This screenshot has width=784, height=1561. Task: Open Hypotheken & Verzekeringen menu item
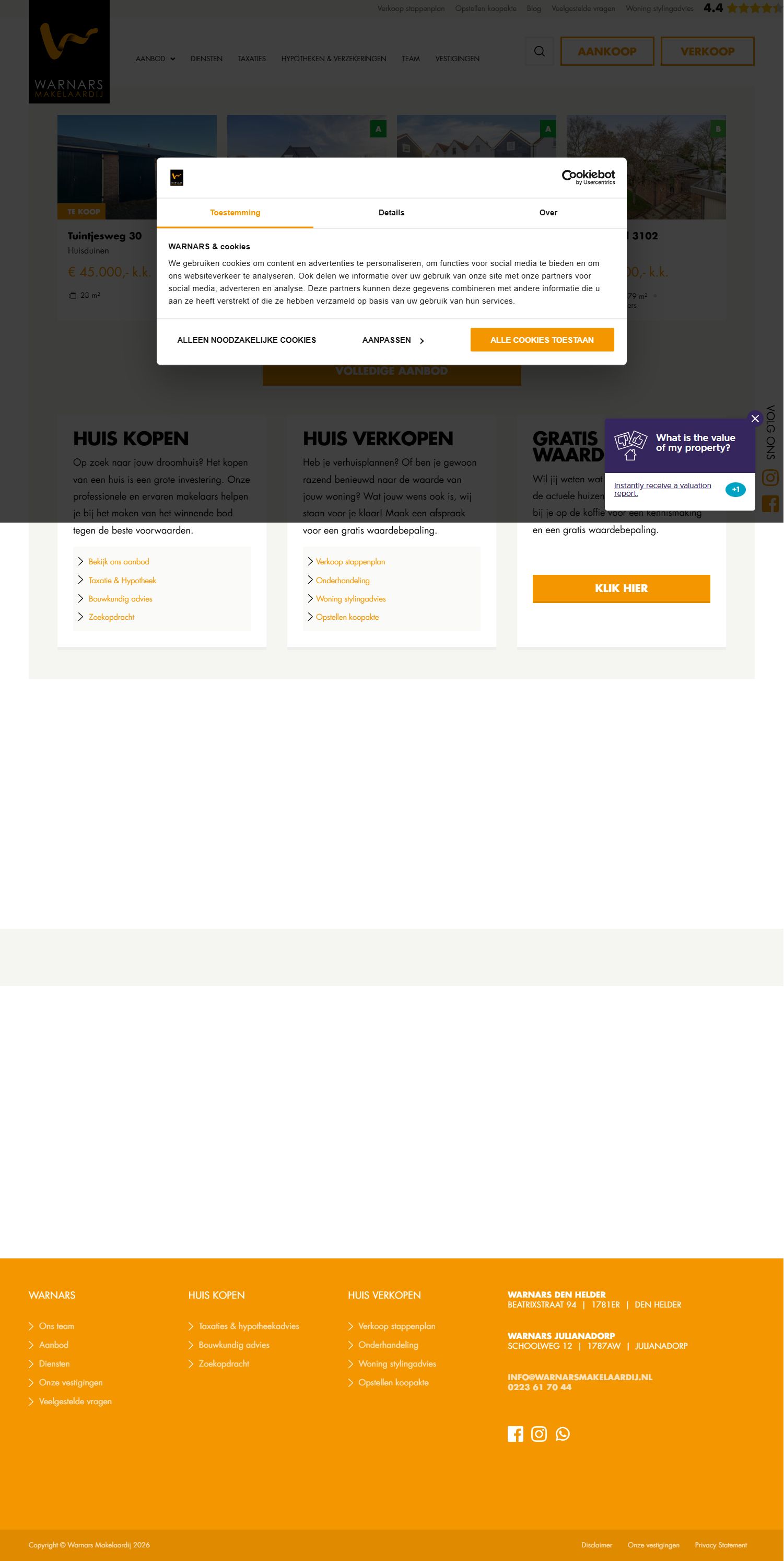[x=334, y=59]
